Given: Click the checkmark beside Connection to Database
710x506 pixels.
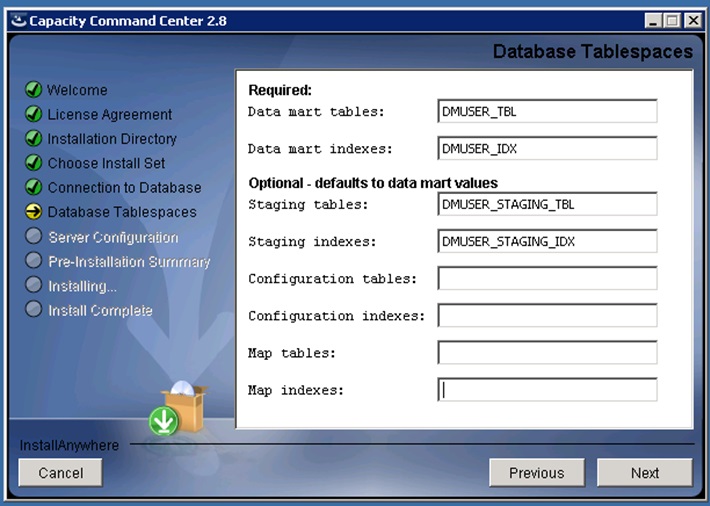Looking at the screenshot, I should 34,187.
